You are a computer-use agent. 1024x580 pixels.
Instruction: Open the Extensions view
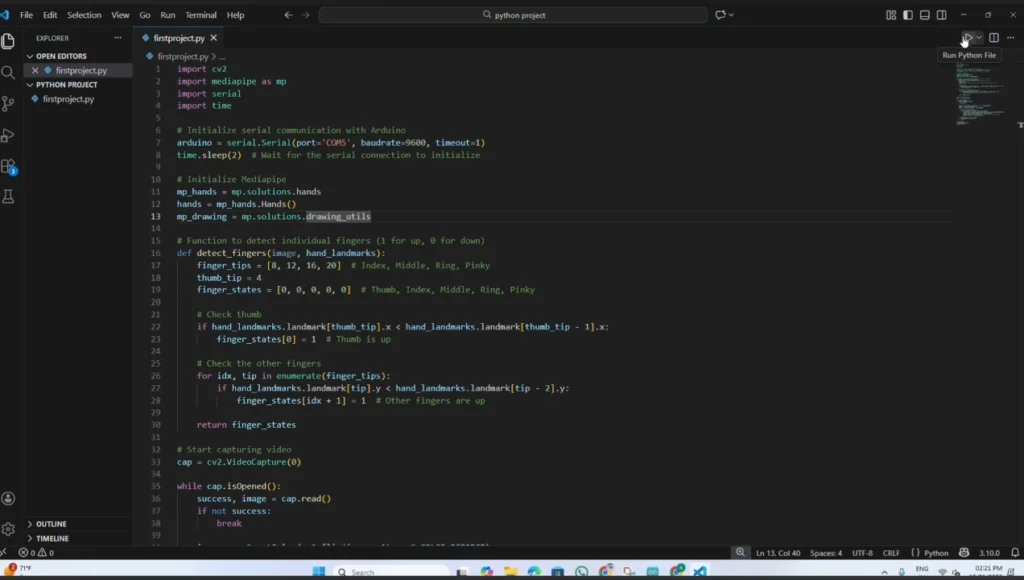tap(8, 166)
